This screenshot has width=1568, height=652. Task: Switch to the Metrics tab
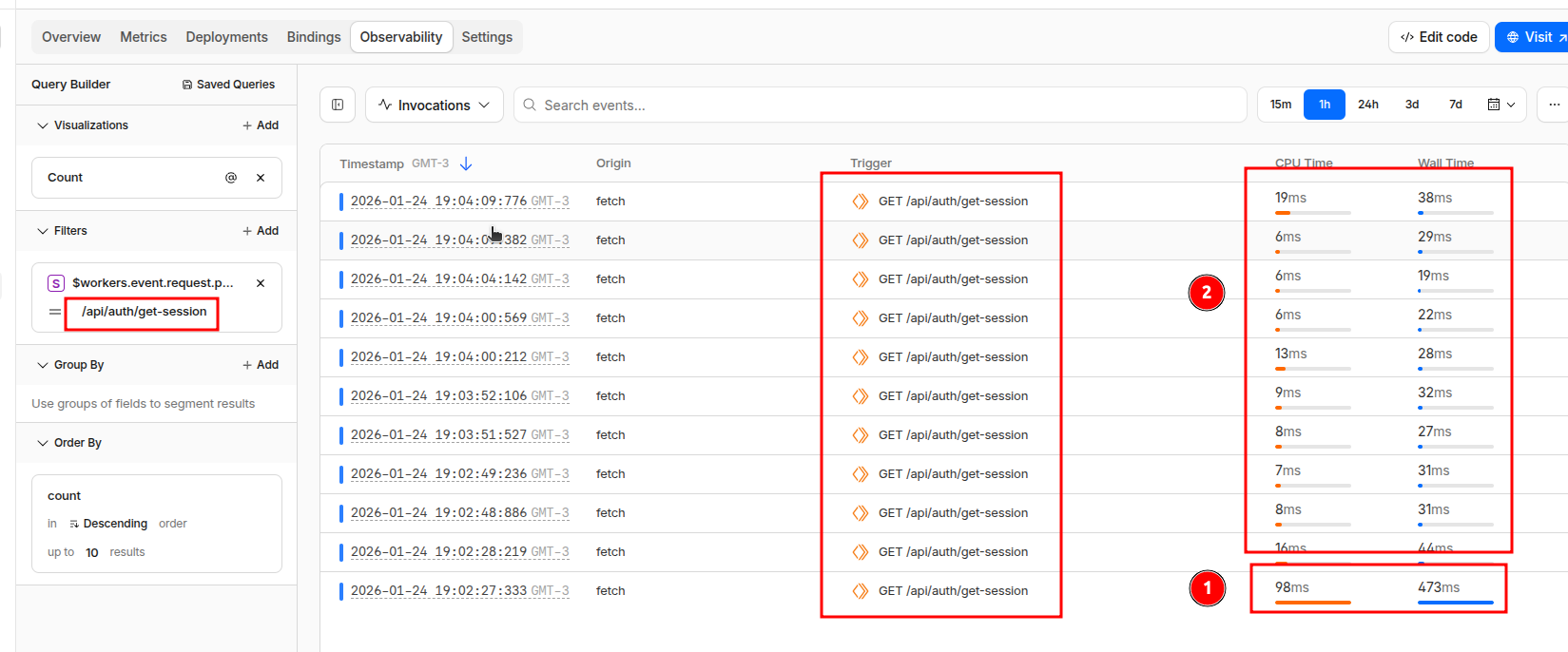pos(144,37)
